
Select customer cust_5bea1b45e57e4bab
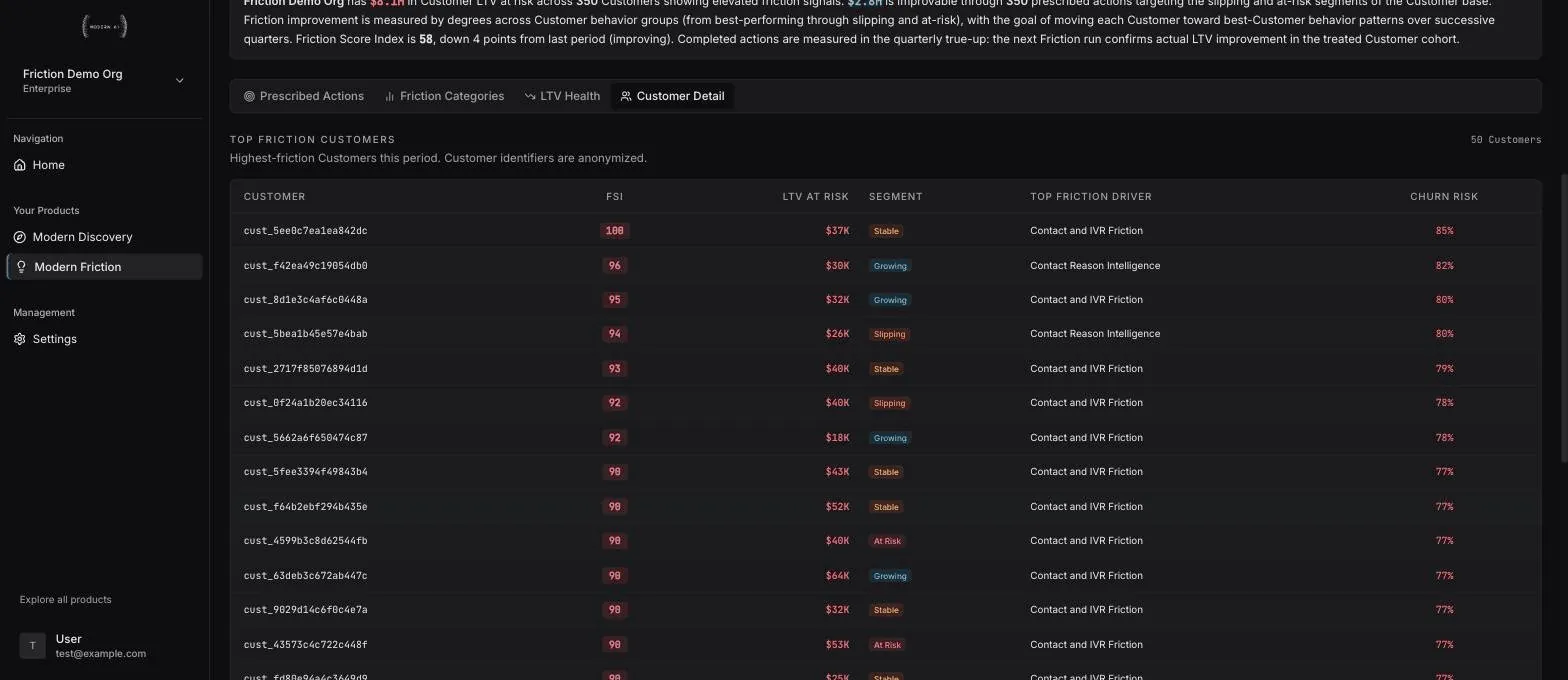click(x=305, y=334)
